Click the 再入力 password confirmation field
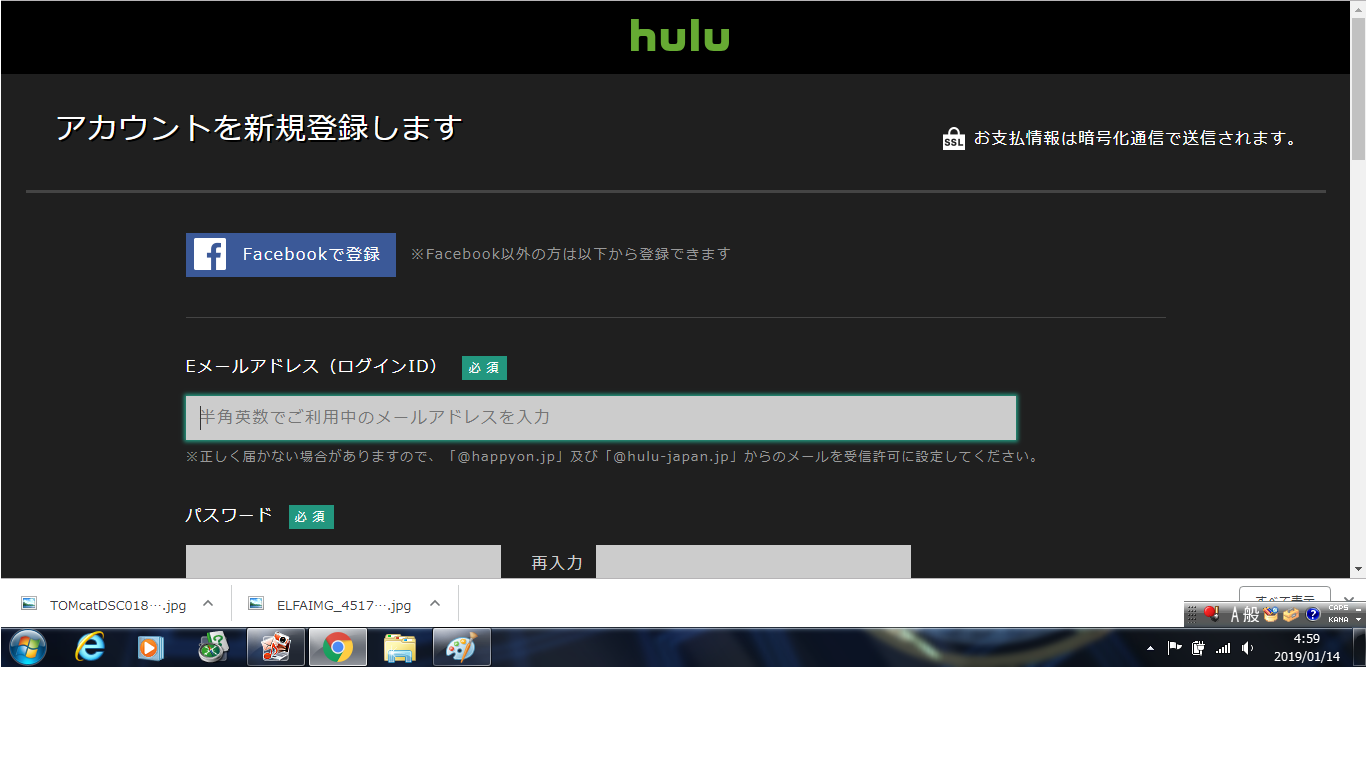 click(x=753, y=562)
